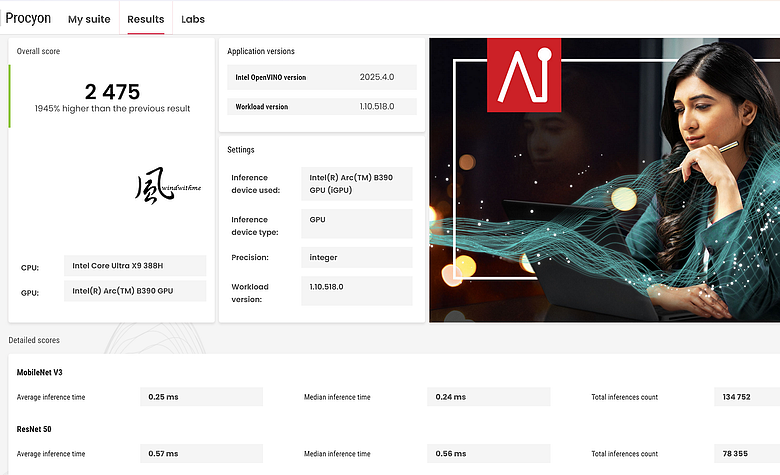Image resolution: width=780 pixels, height=475 pixels.
Task: Click the AI benchmark banner image
Action: [604, 180]
